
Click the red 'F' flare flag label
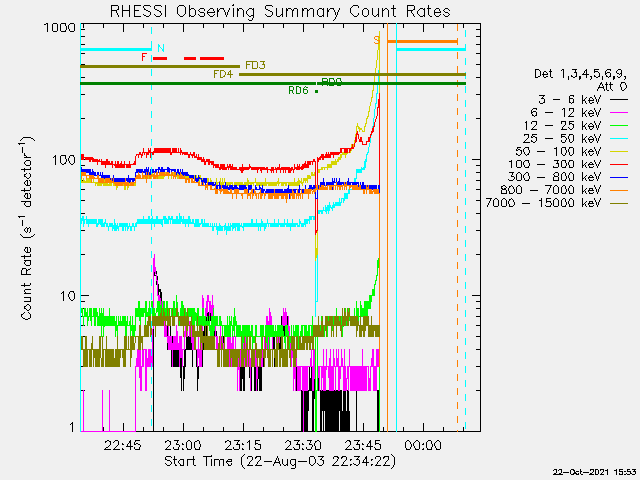tap(144, 57)
